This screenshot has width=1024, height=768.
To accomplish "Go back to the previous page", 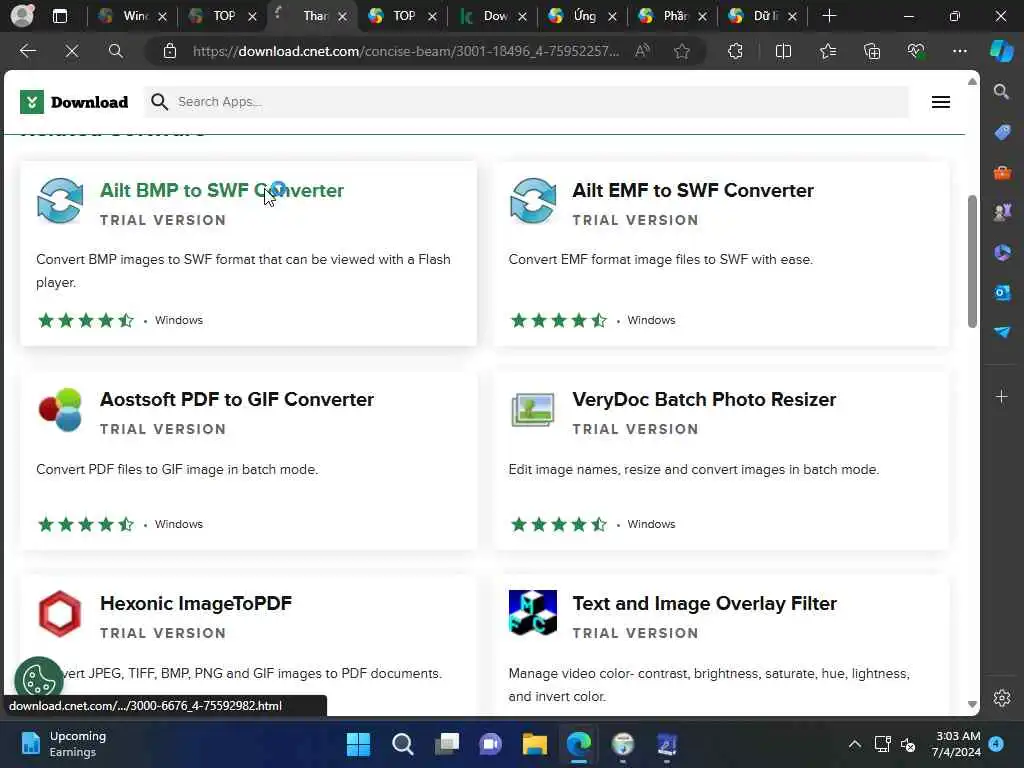I will pyautogui.click(x=27, y=51).
